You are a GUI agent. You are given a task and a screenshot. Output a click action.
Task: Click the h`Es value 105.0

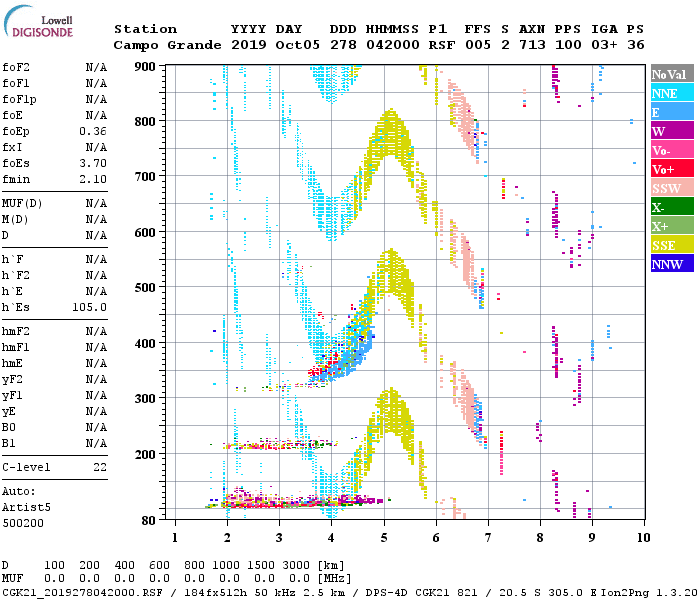click(89, 308)
